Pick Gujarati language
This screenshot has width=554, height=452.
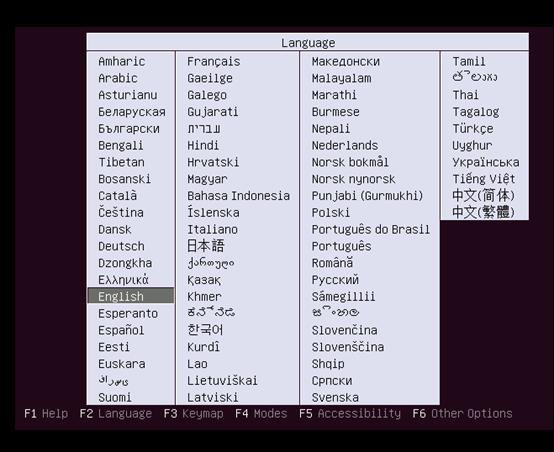coord(213,112)
